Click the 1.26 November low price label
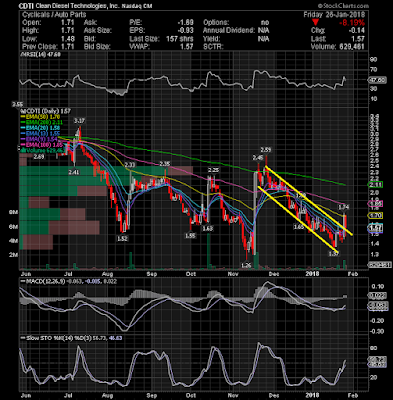This screenshot has height=400, width=393. [246, 265]
